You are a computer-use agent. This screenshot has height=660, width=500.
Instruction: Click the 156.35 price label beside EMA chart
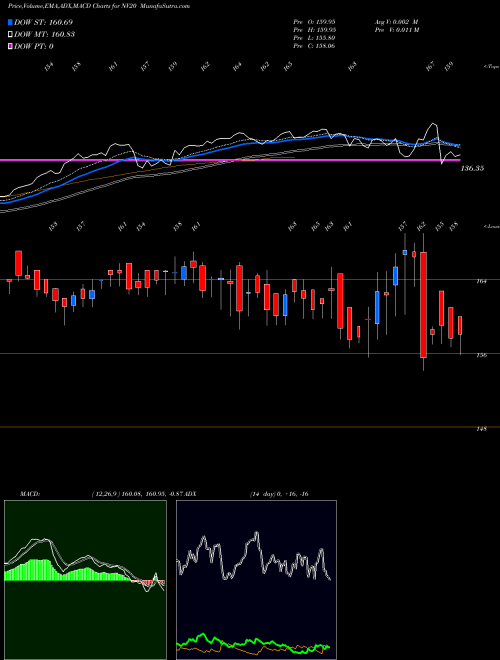tap(473, 168)
